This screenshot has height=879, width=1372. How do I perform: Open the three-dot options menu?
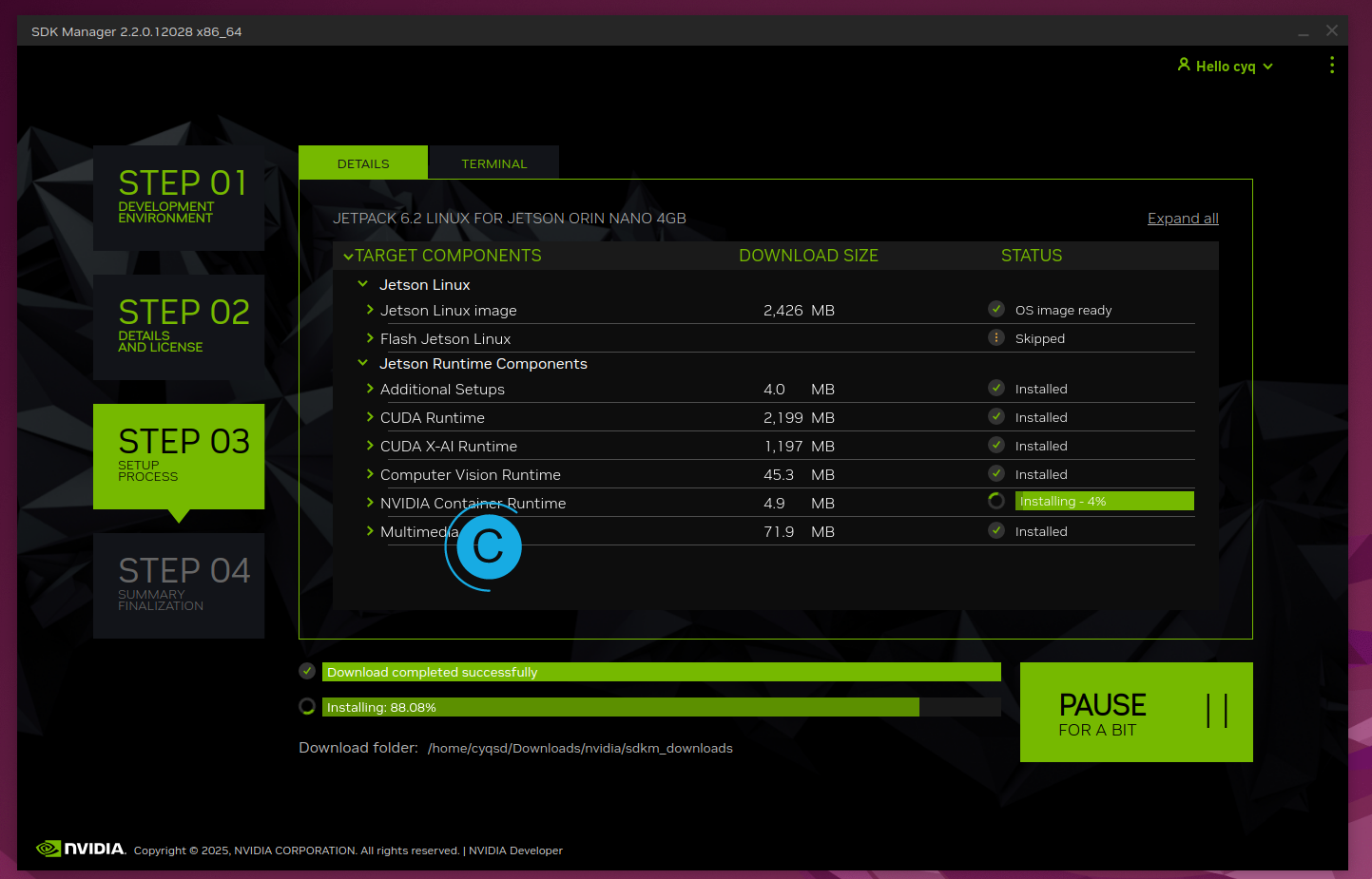click(1331, 65)
